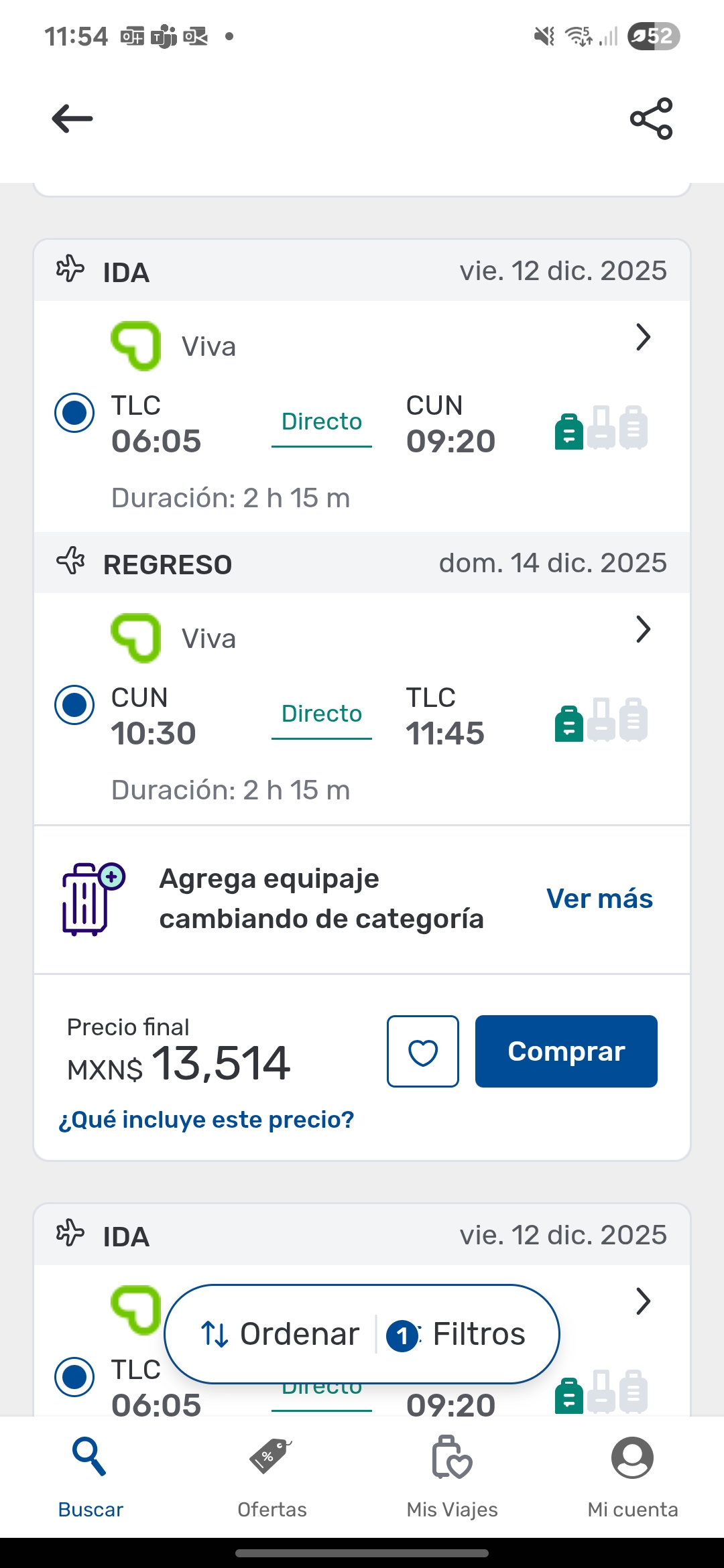
Task: Tap baggage allowance icons on the 10:30 return flight
Action: (x=601, y=720)
